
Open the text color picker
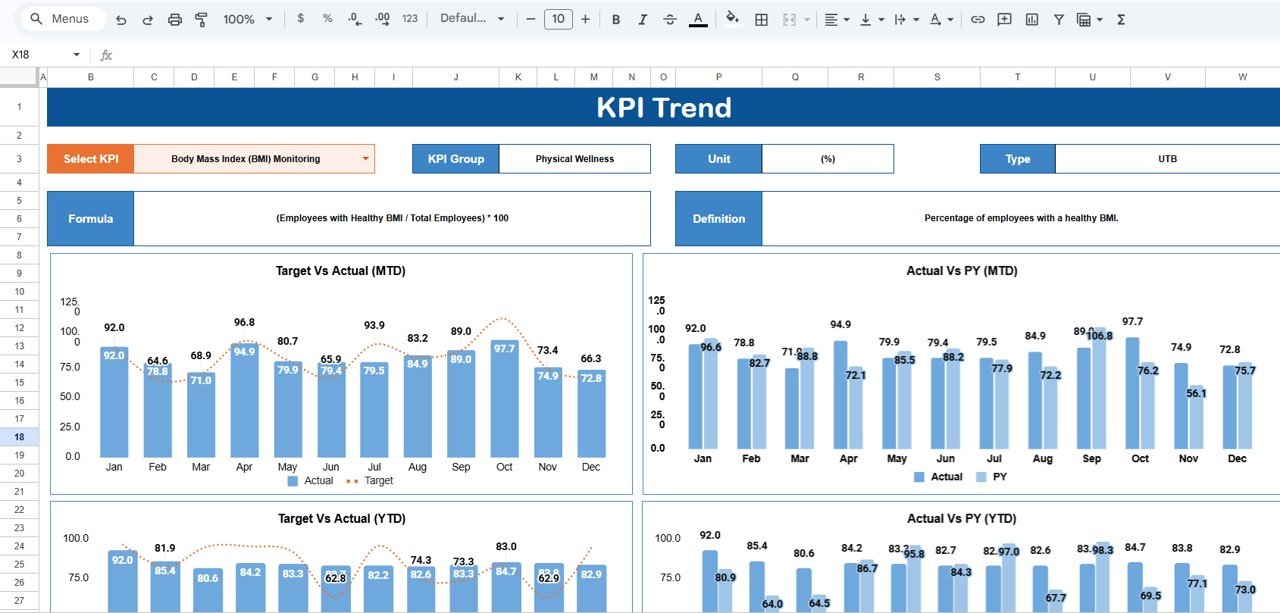tap(697, 18)
